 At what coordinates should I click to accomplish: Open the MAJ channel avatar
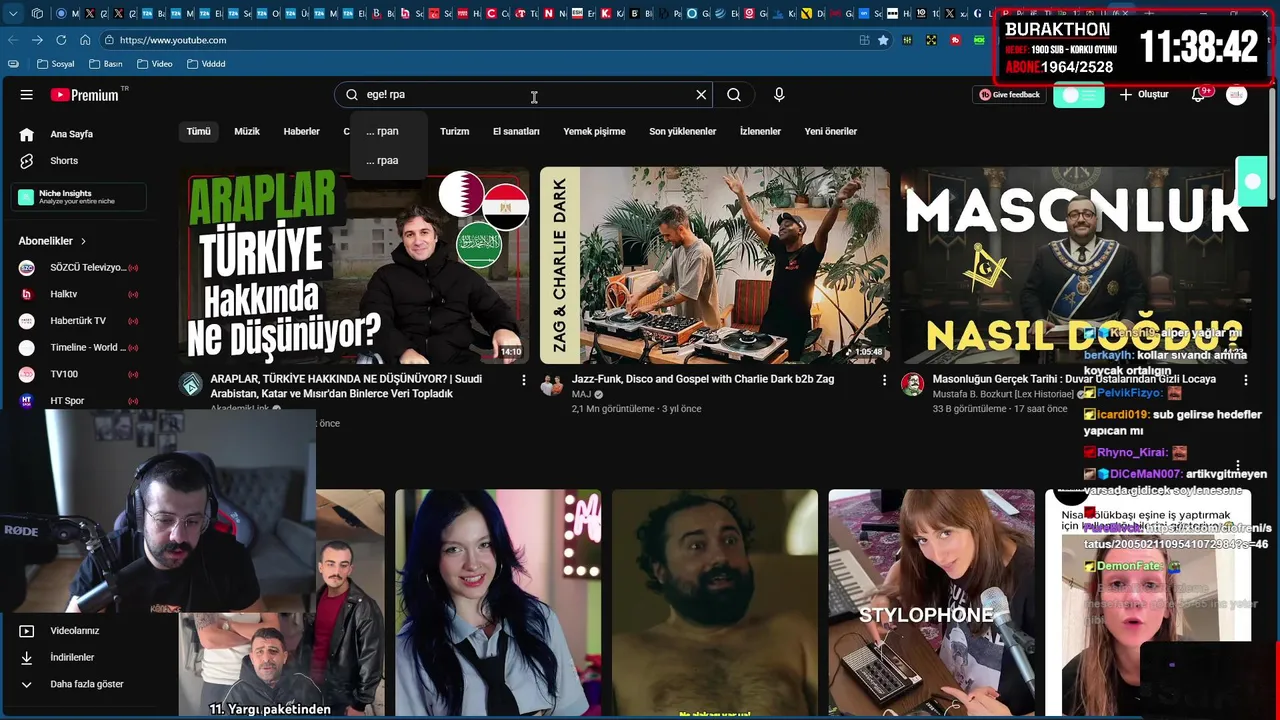[552, 385]
